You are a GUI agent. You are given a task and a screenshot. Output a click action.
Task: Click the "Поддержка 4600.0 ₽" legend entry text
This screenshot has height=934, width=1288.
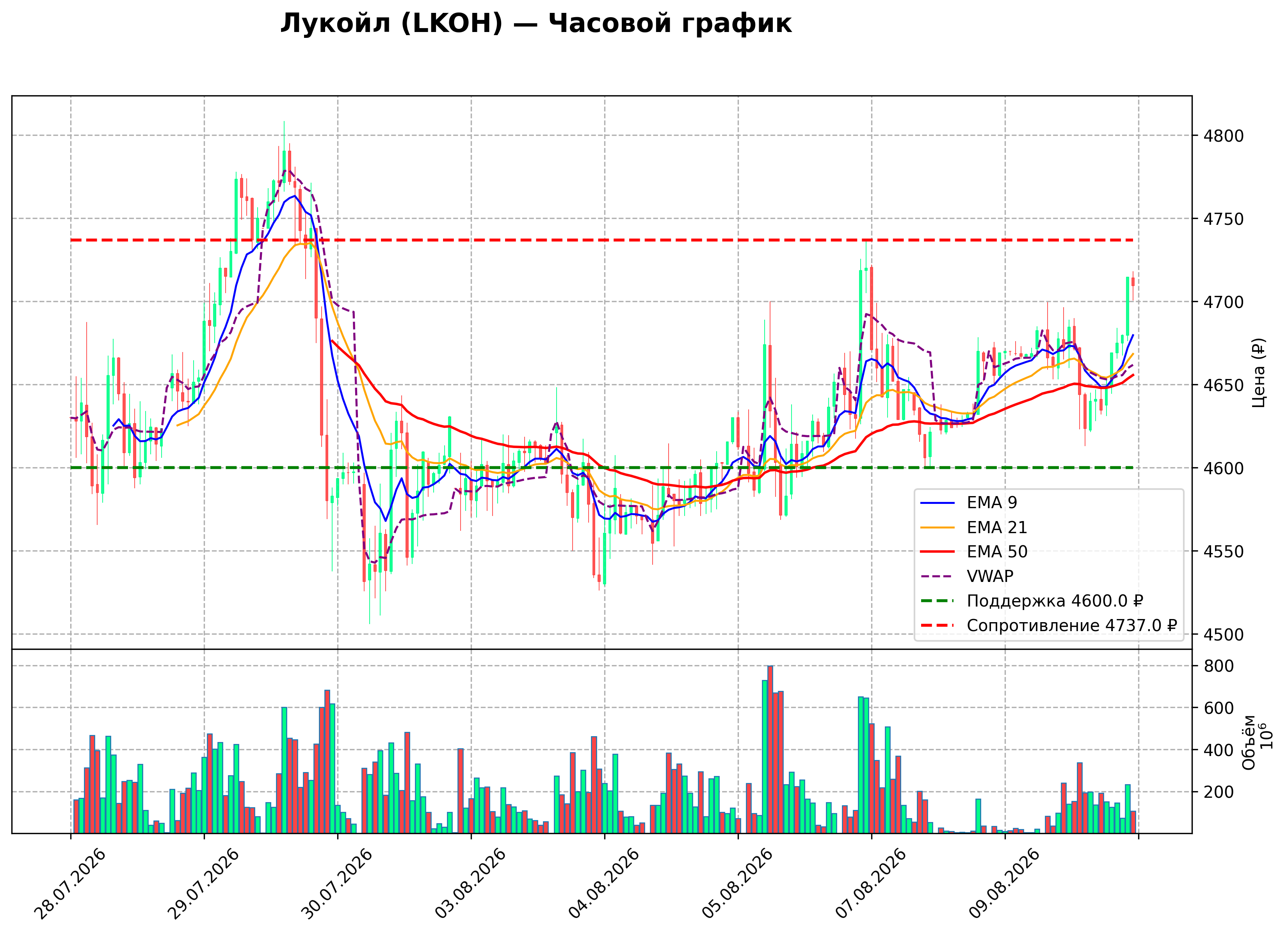point(1055,601)
